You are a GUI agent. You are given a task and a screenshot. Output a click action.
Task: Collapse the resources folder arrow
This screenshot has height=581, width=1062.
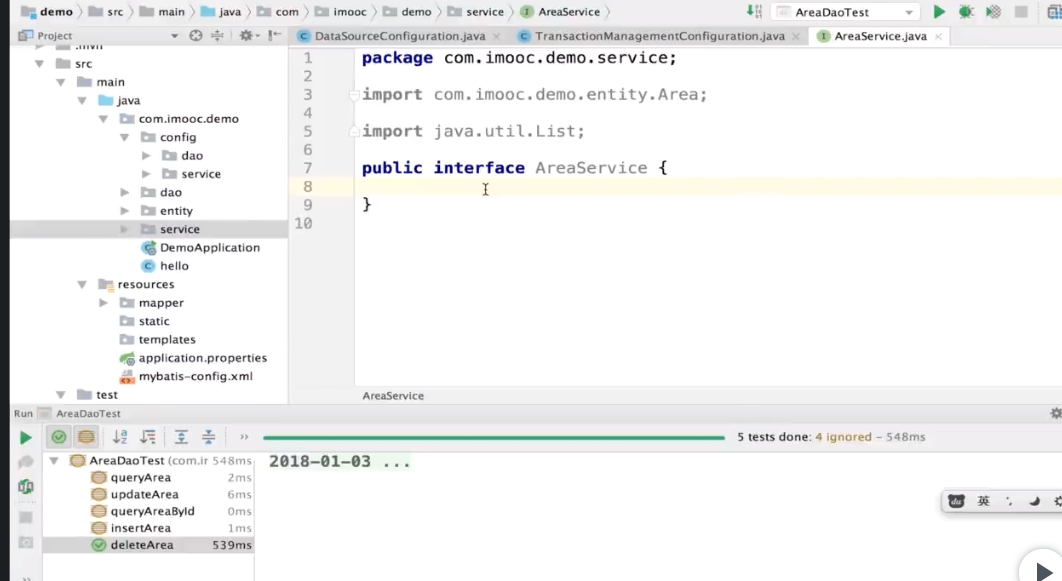coord(81,284)
